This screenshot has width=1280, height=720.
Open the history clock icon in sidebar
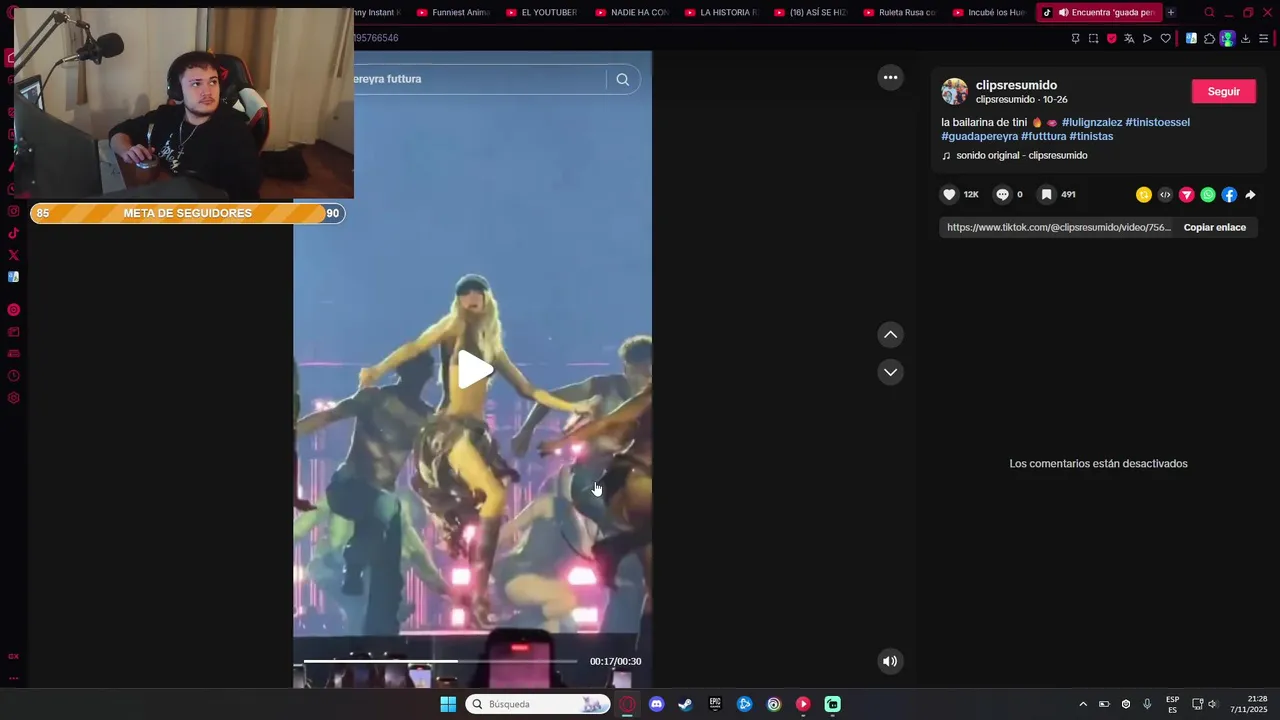(x=13, y=376)
